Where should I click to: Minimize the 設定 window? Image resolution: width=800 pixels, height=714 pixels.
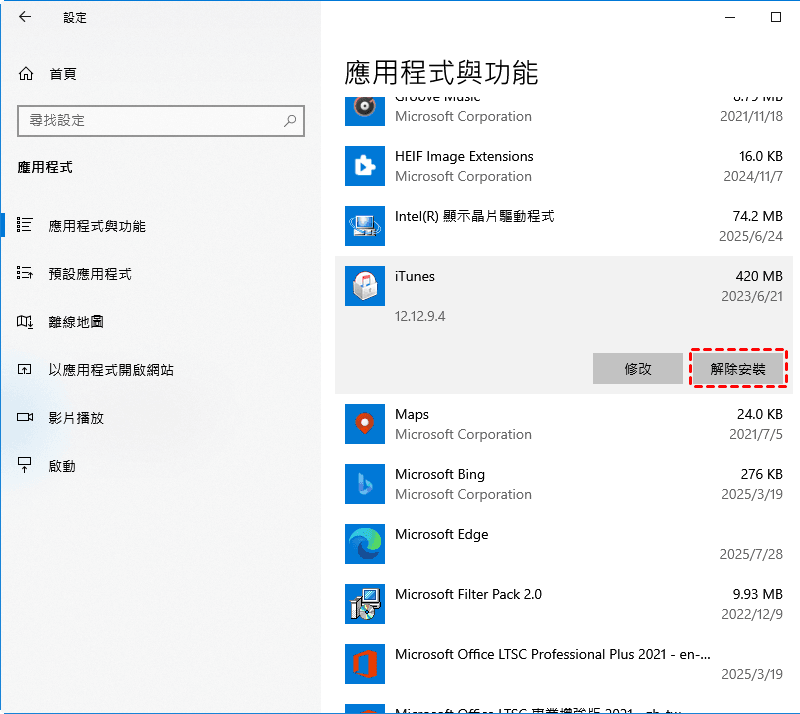click(x=730, y=17)
